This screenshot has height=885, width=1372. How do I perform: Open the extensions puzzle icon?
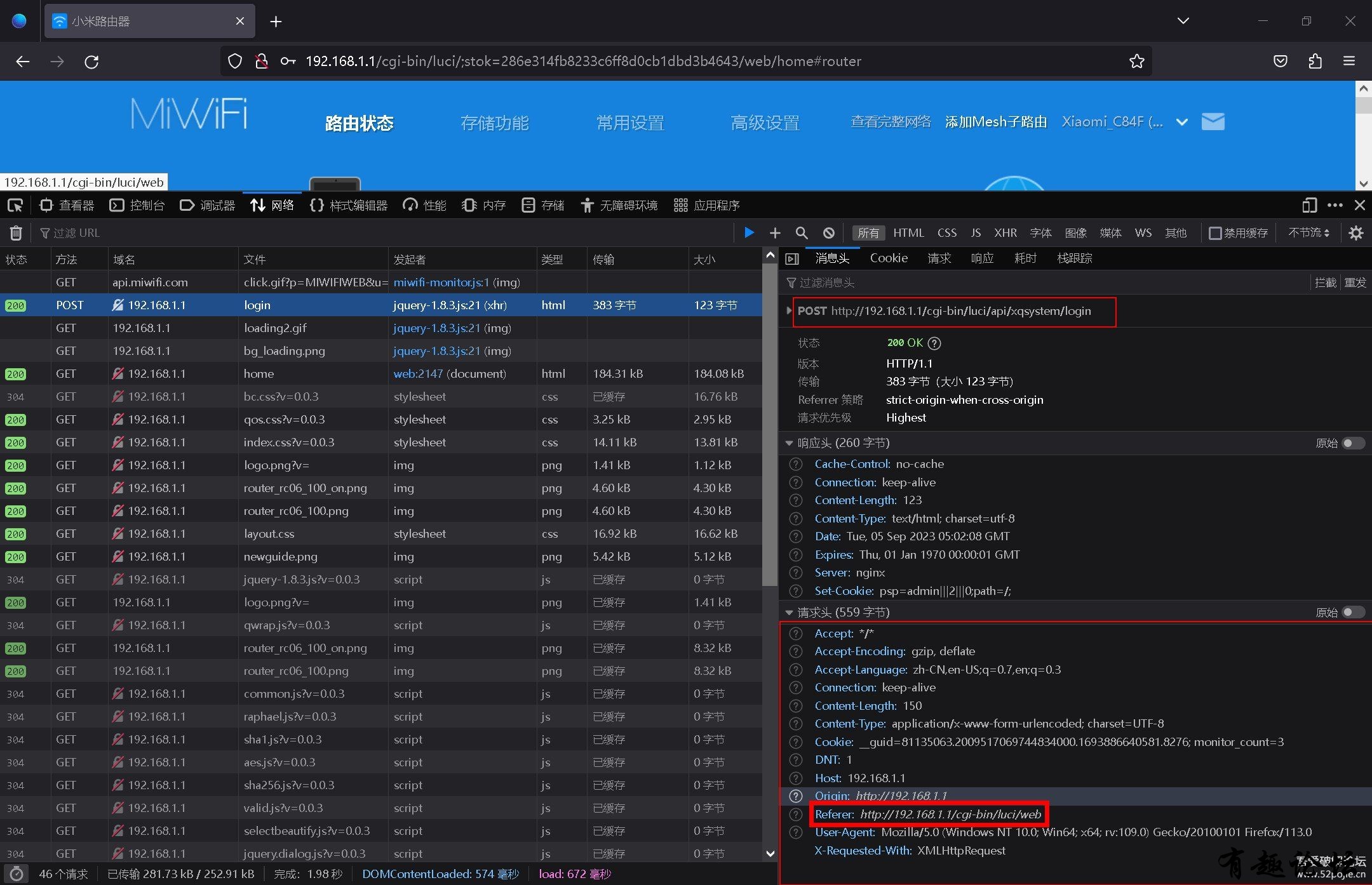pyautogui.click(x=1315, y=61)
